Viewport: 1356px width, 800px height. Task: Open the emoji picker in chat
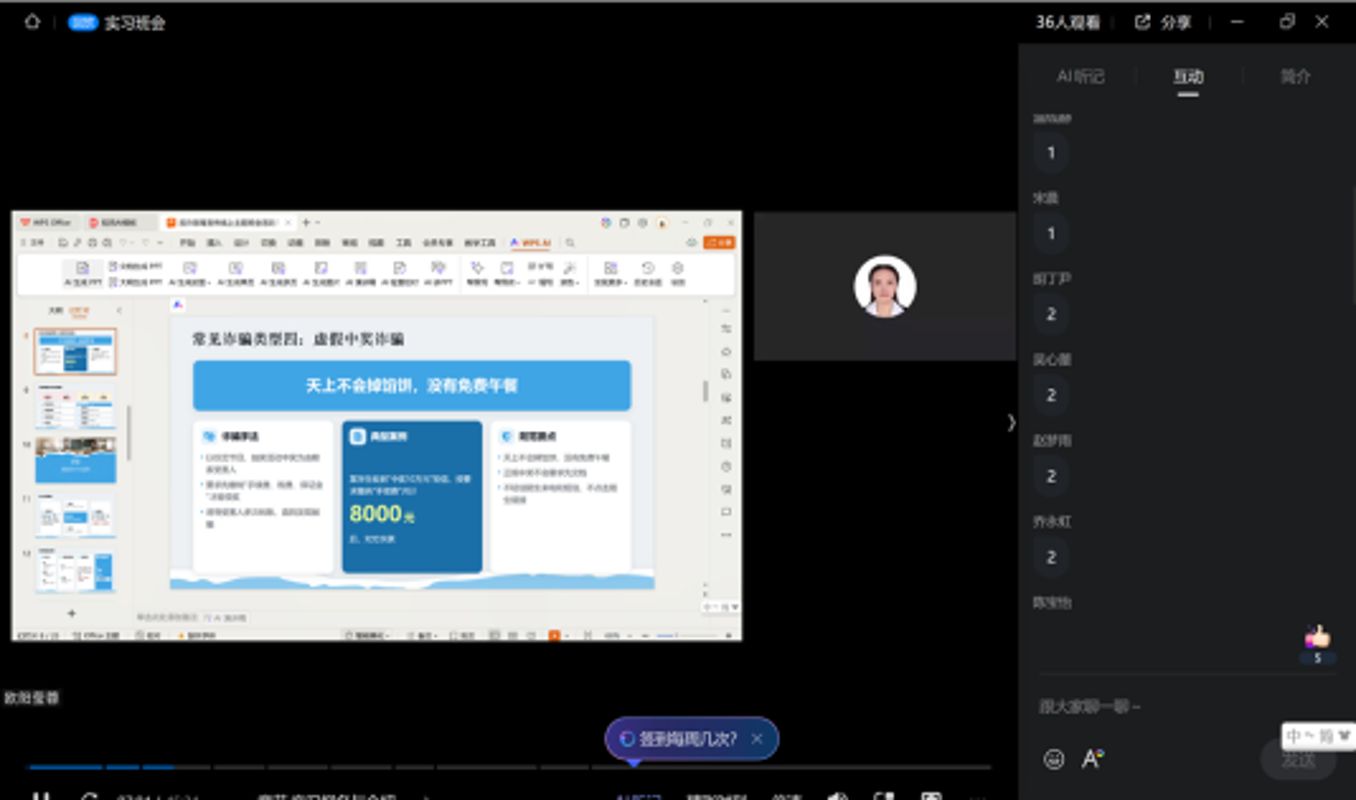coord(1054,759)
